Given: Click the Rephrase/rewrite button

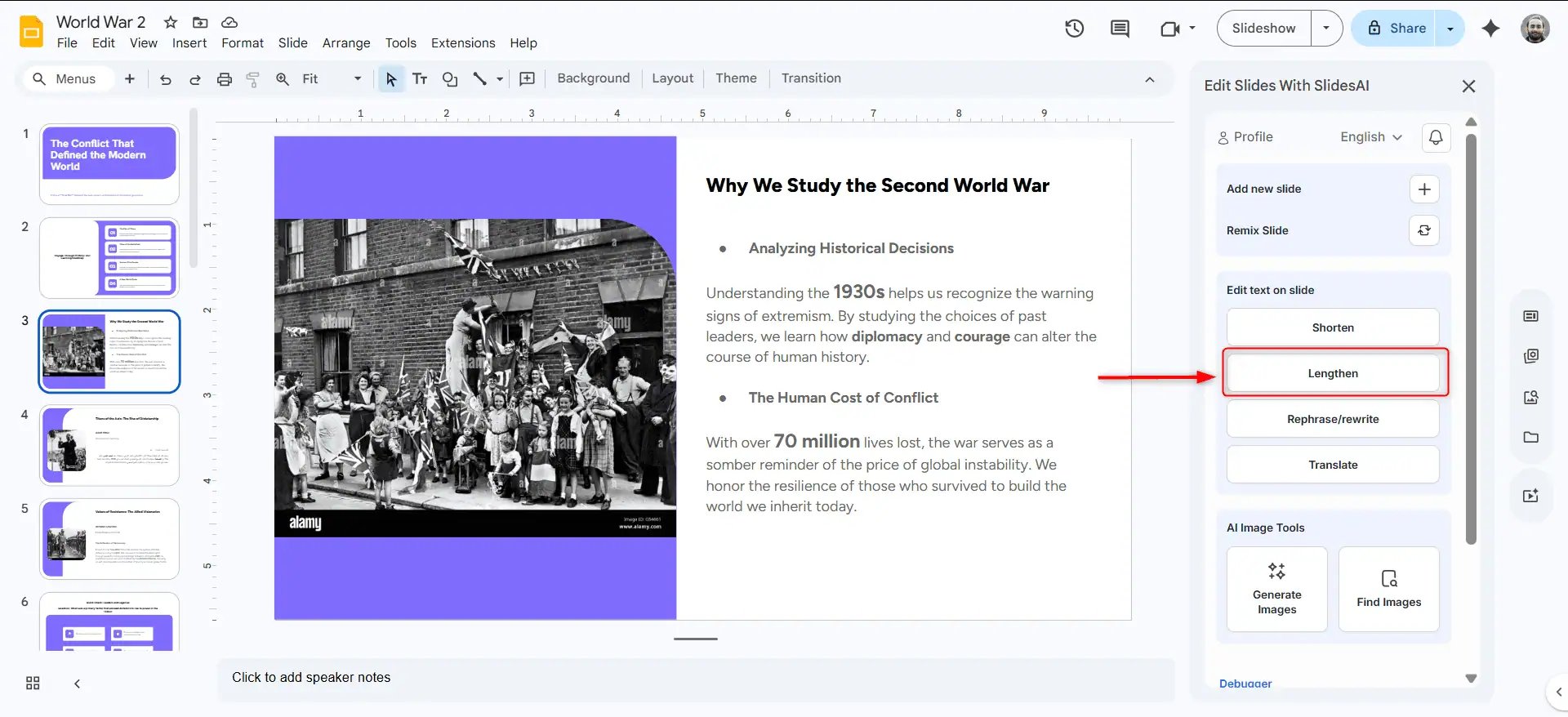Looking at the screenshot, I should point(1333,419).
